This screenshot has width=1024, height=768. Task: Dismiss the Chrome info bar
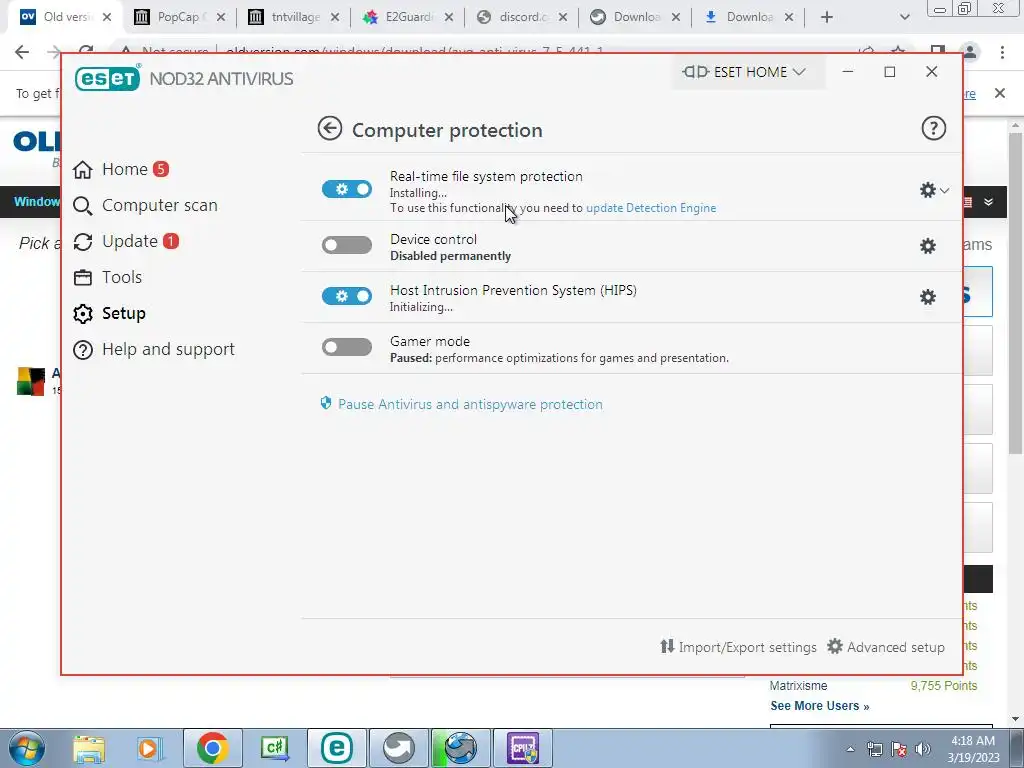tap(1000, 93)
